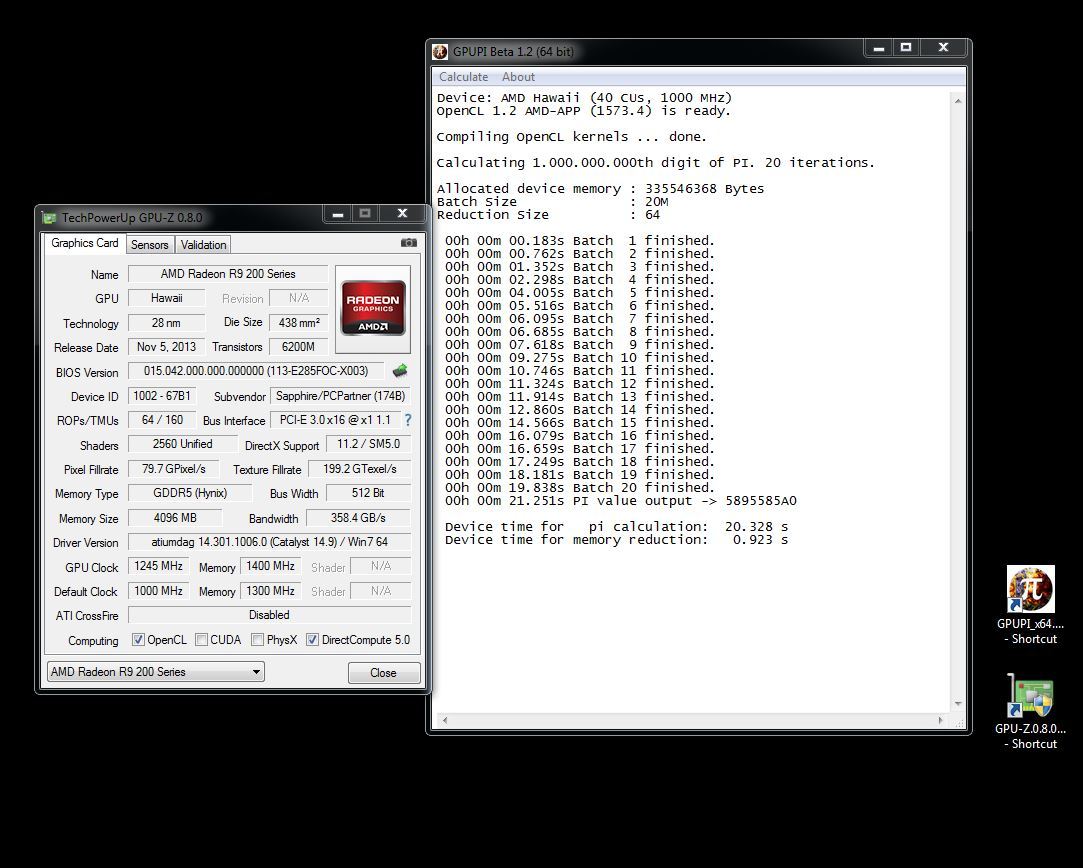The width and height of the screenshot is (1083, 868).
Task: Click the 'Reduction Size : 64' line
Action: point(548,215)
